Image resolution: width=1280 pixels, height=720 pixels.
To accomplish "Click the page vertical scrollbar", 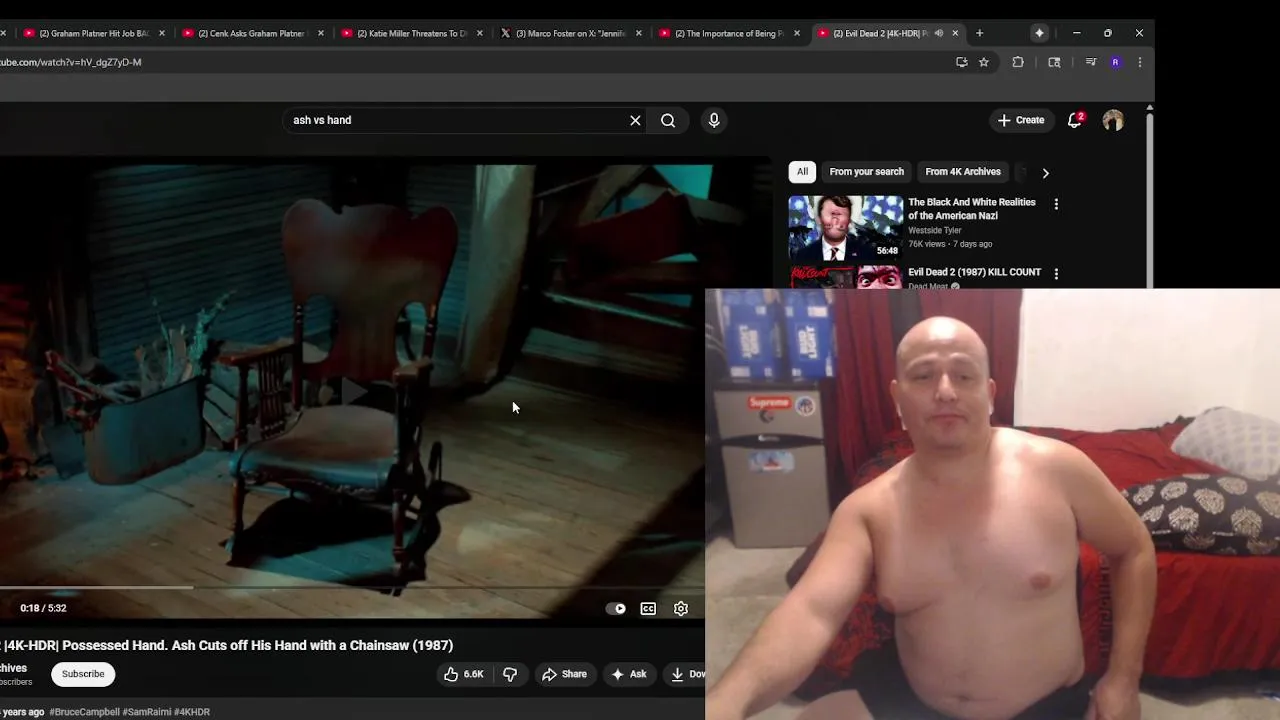I will (1150, 200).
